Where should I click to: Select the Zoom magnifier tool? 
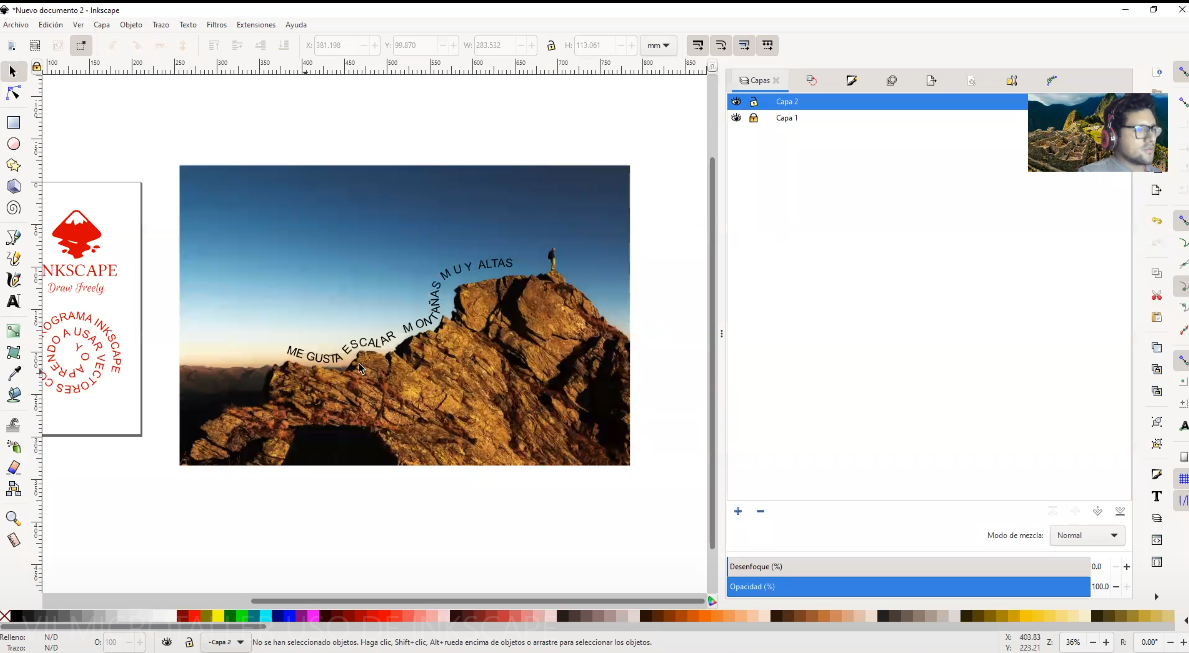pyautogui.click(x=13, y=518)
